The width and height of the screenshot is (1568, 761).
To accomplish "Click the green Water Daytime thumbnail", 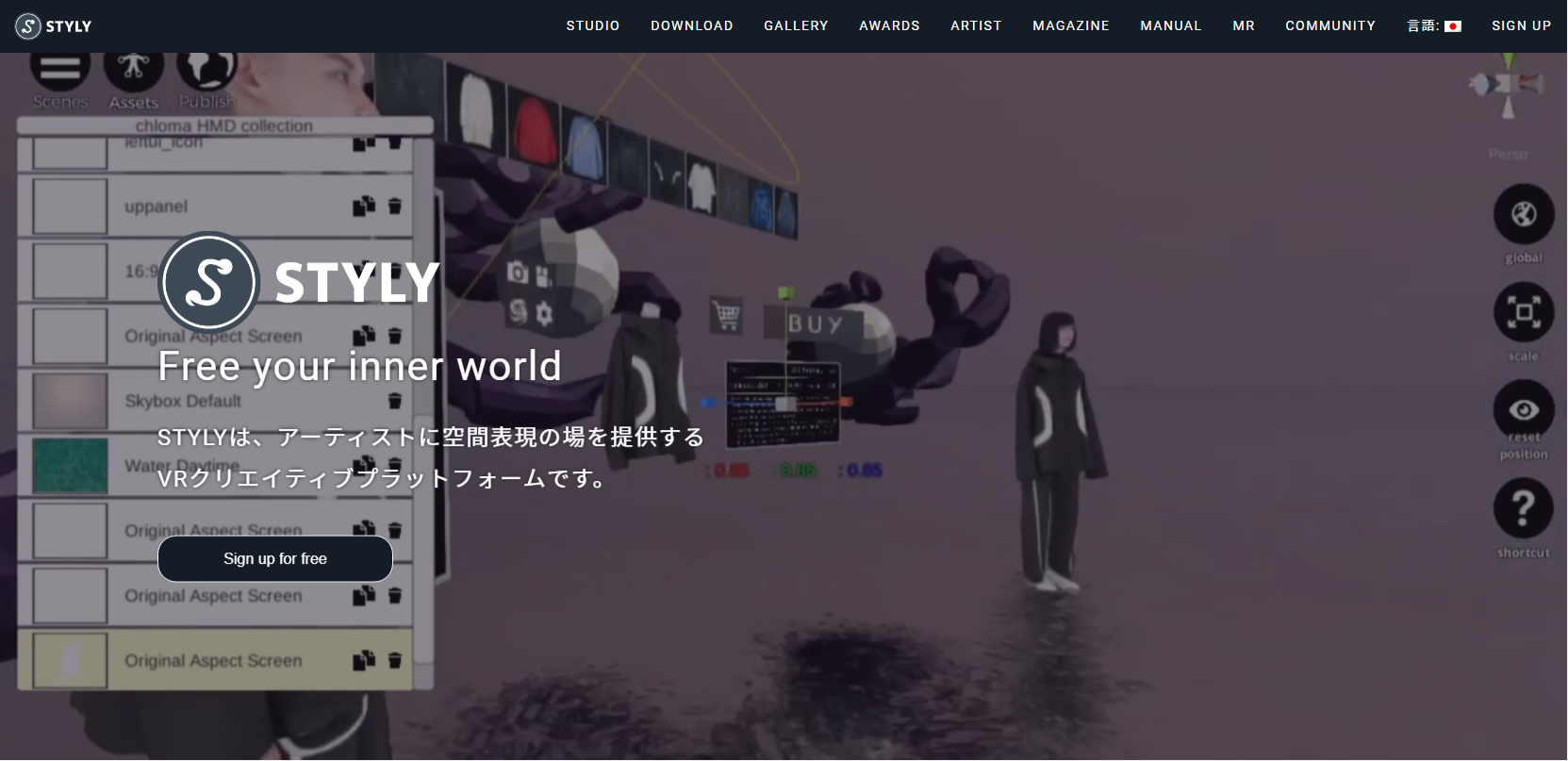I will coord(70,466).
